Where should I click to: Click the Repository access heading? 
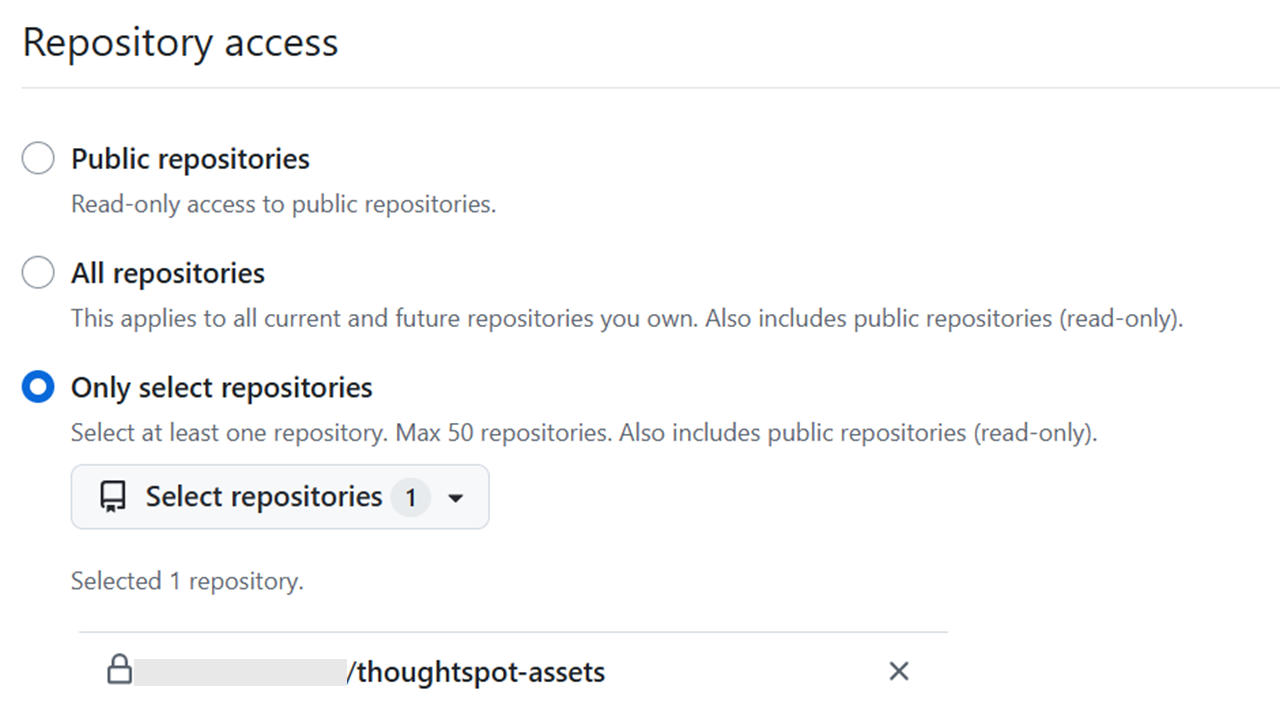click(x=181, y=43)
